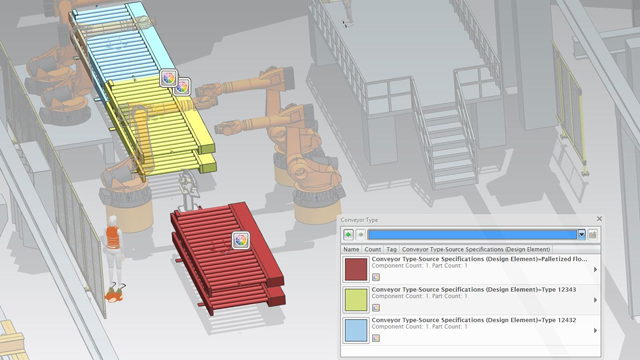Click the green back arrow in the Conveyor Type panel
Image resolution: width=640 pixels, height=360 pixels.
(x=348, y=235)
